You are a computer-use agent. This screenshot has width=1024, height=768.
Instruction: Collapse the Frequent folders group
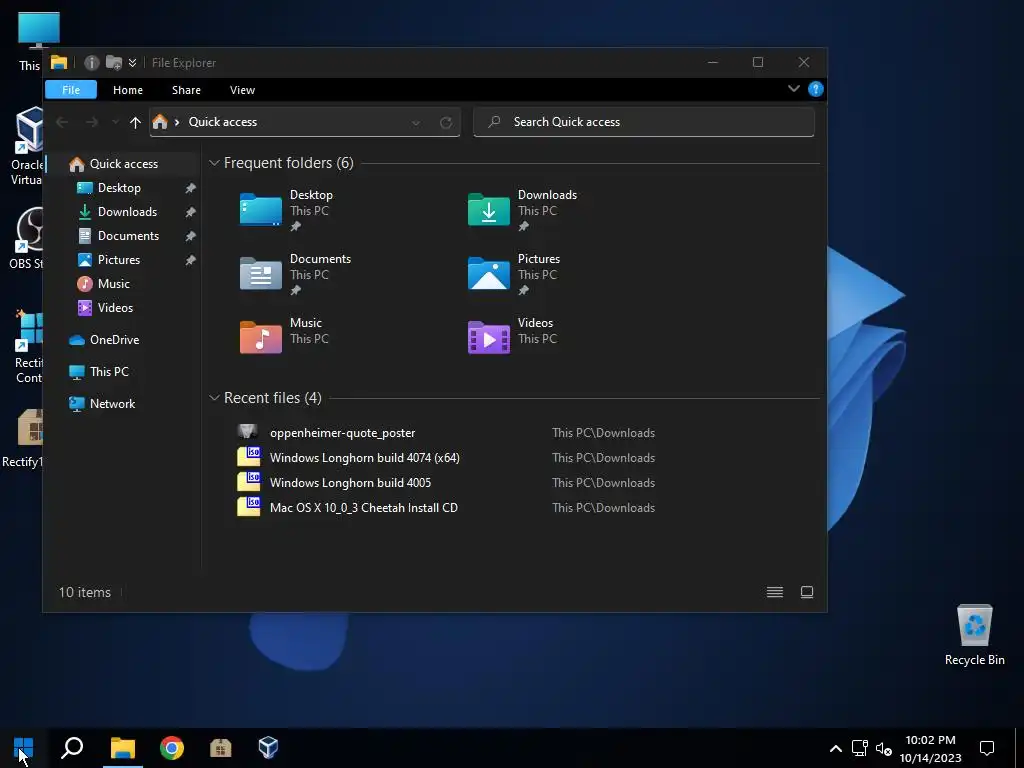click(214, 163)
